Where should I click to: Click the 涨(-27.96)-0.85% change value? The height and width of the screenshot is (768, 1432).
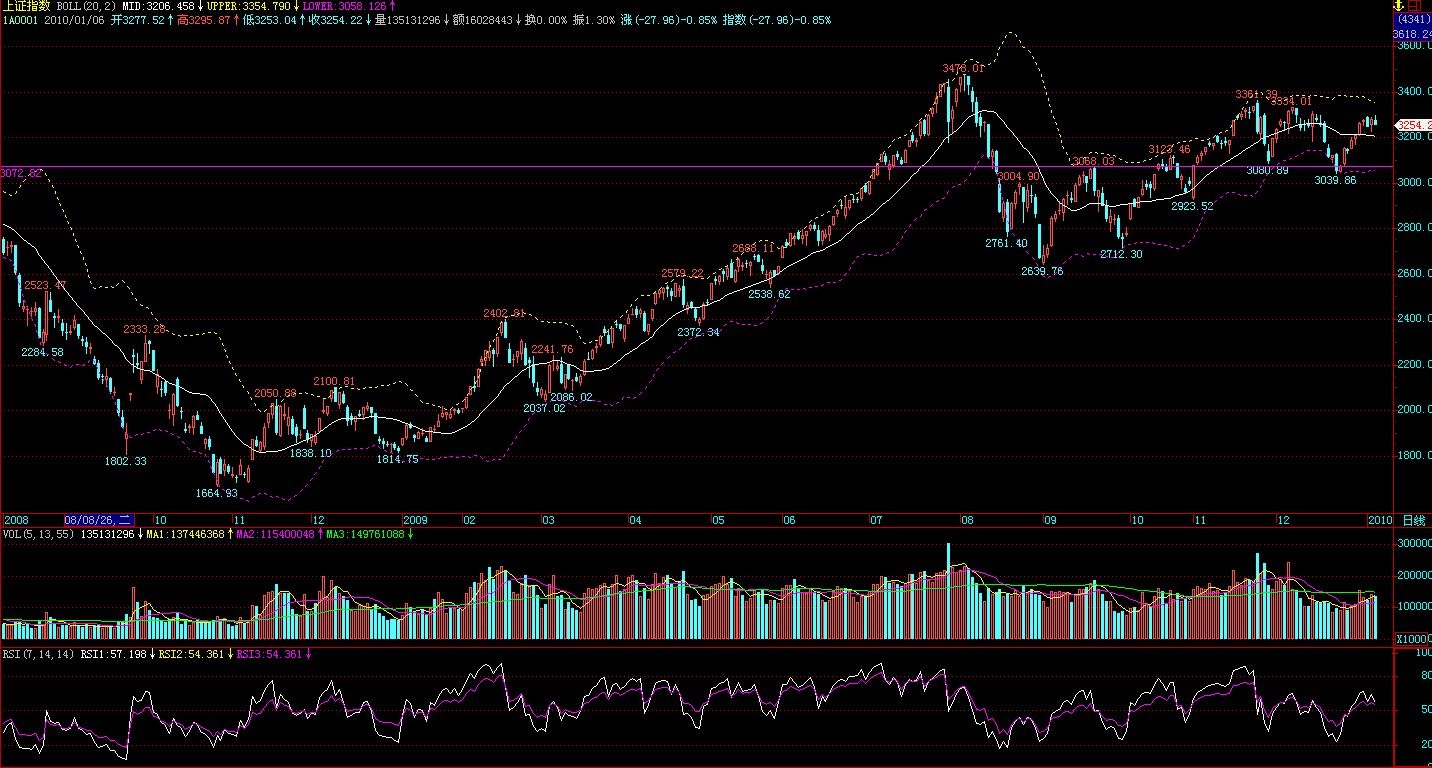click(669, 20)
